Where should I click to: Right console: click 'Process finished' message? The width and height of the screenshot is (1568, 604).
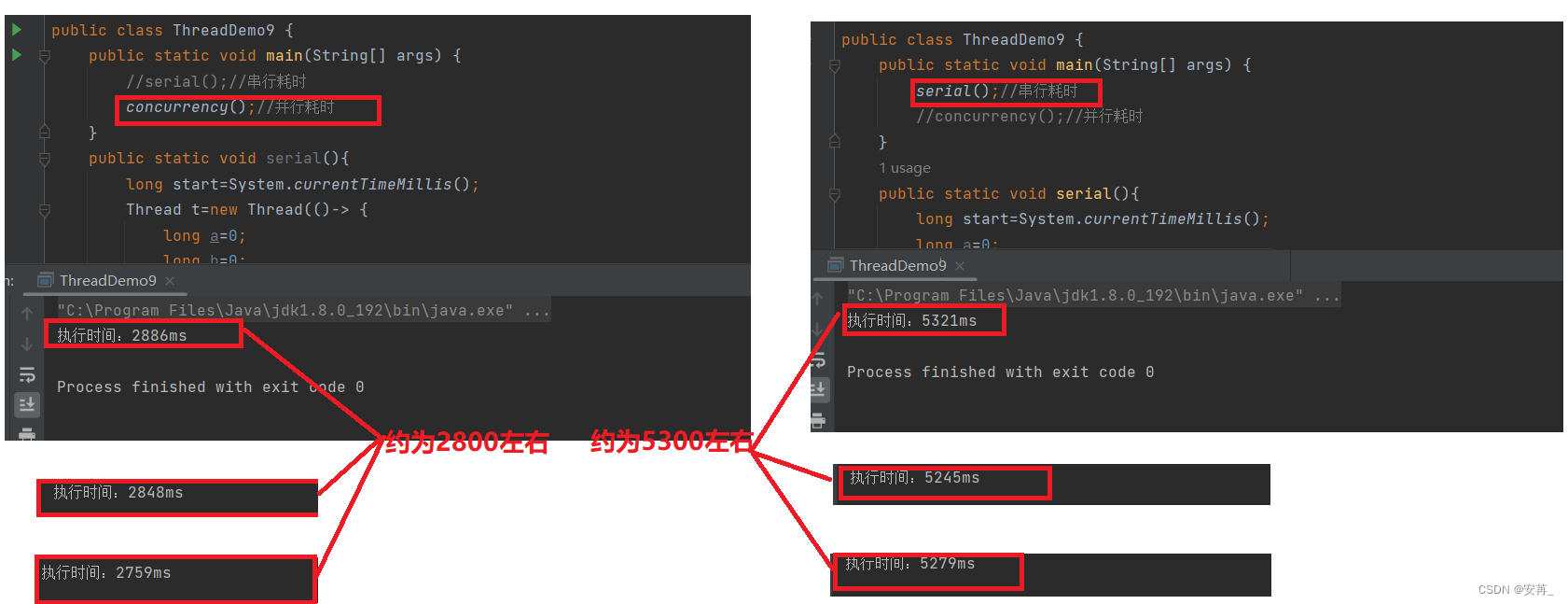[x=1001, y=372]
